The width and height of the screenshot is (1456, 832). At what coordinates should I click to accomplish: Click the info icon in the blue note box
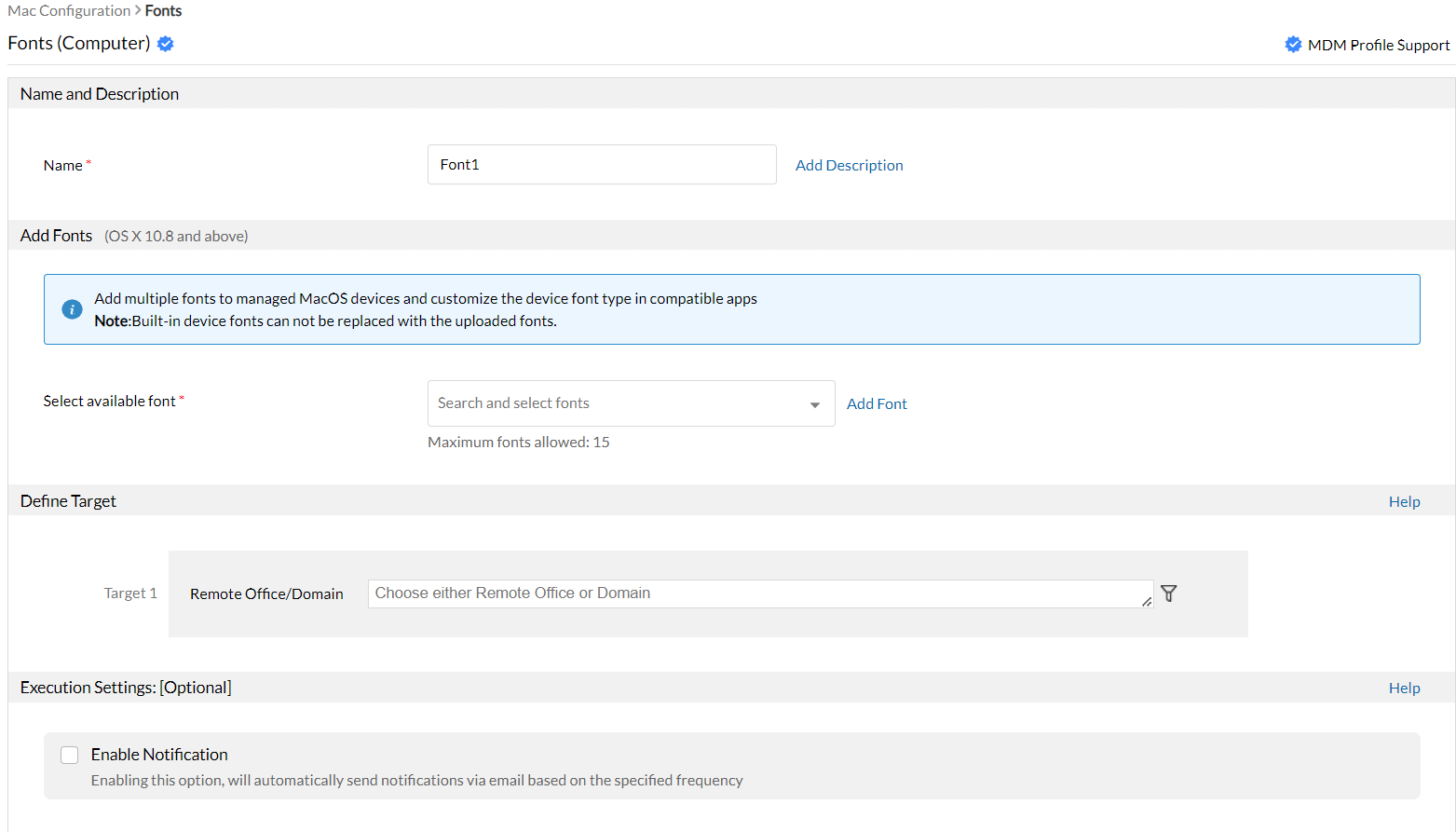click(x=72, y=309)
